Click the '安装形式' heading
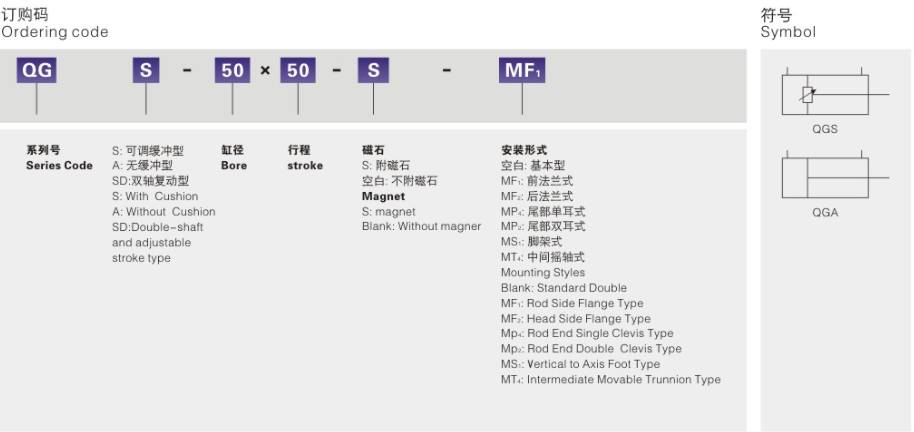914x432 pixels. [524, 150]
